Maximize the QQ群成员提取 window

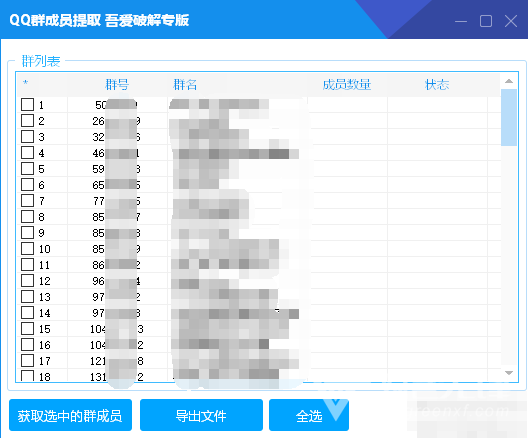[x=486, y=21]
